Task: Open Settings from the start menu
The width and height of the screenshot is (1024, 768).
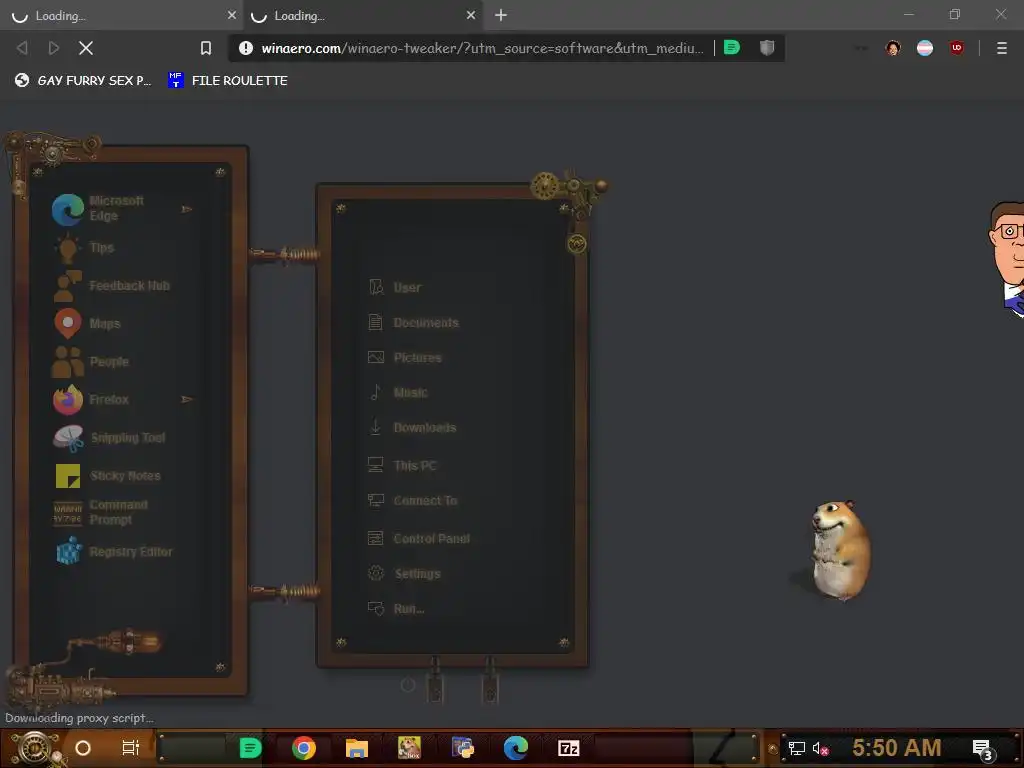Action: [x=404, y=574]
